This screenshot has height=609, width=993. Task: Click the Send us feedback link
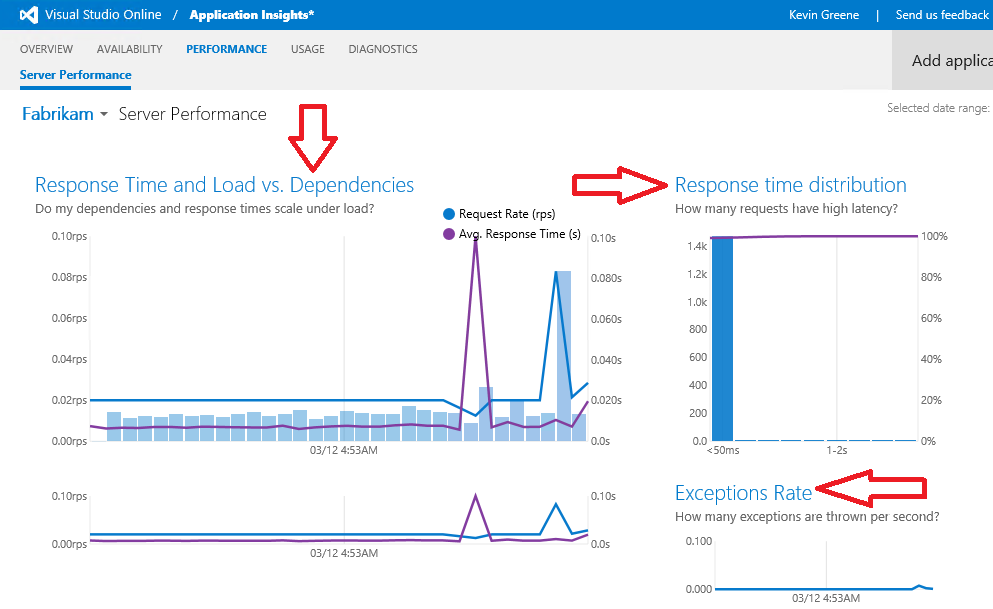coord(941,14)
